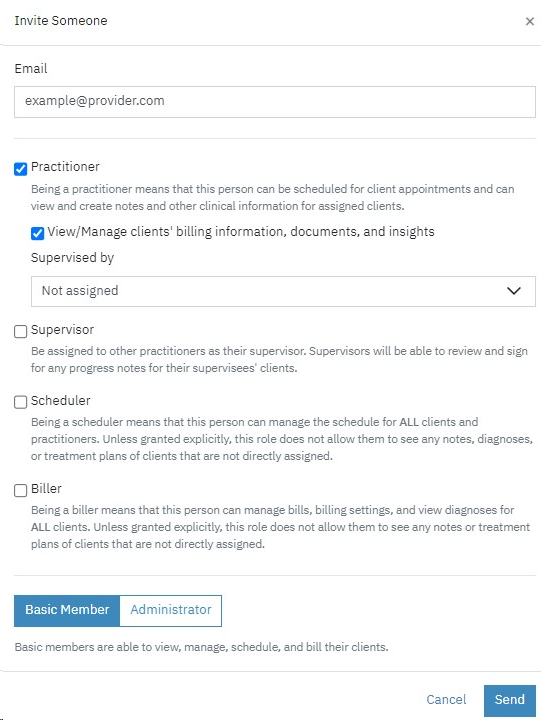Click the Practitioner label text

[x=65, y=167]
